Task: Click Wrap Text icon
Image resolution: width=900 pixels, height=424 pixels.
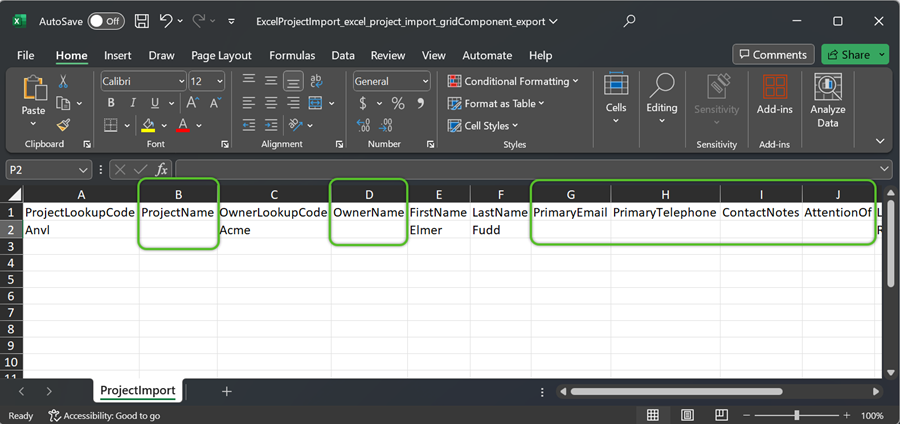Action: [x=316, y=81]
